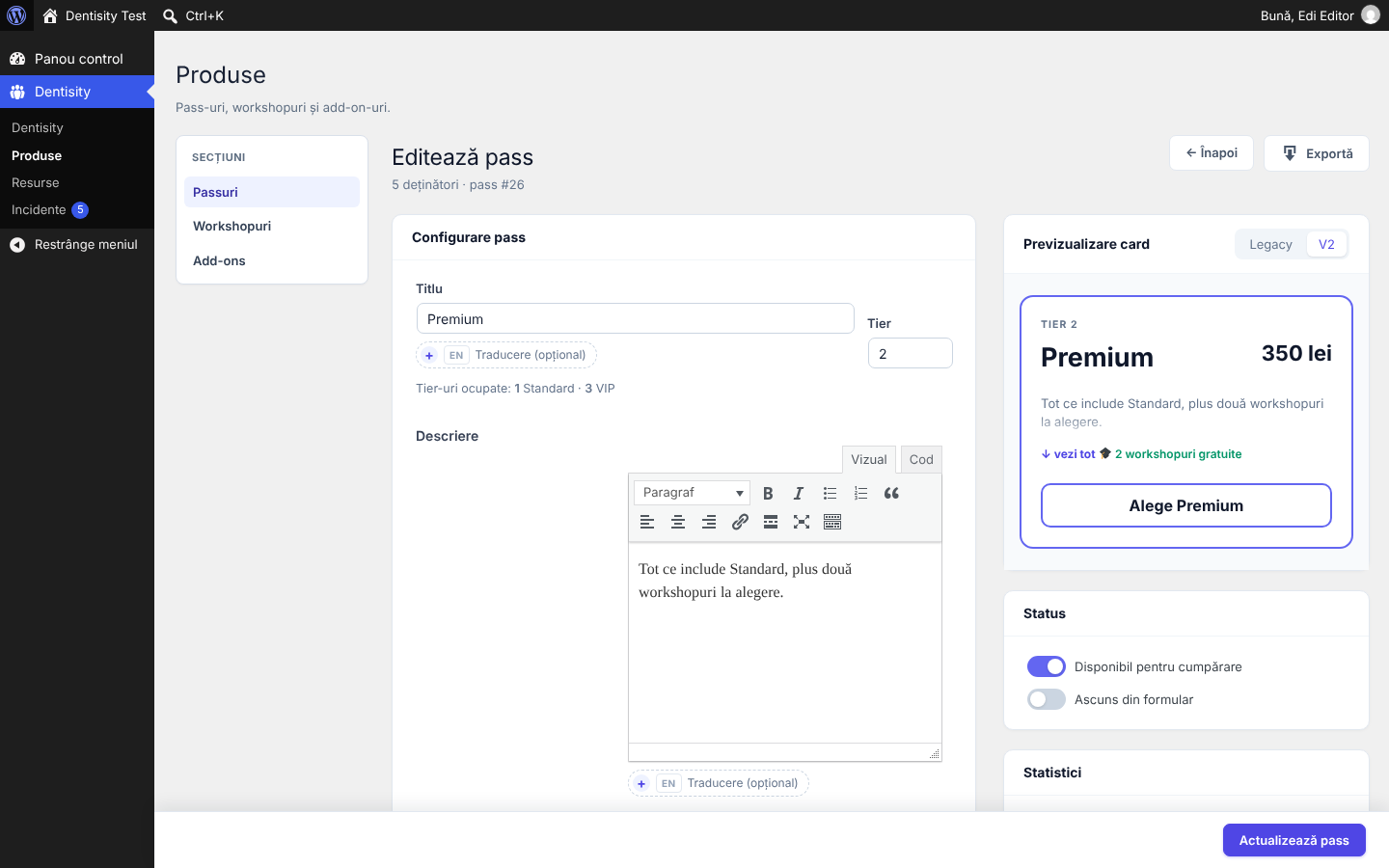Add EN translation under the Titlu field
The height and width of the screenshot is (868, 1389).
click(506, 355)
